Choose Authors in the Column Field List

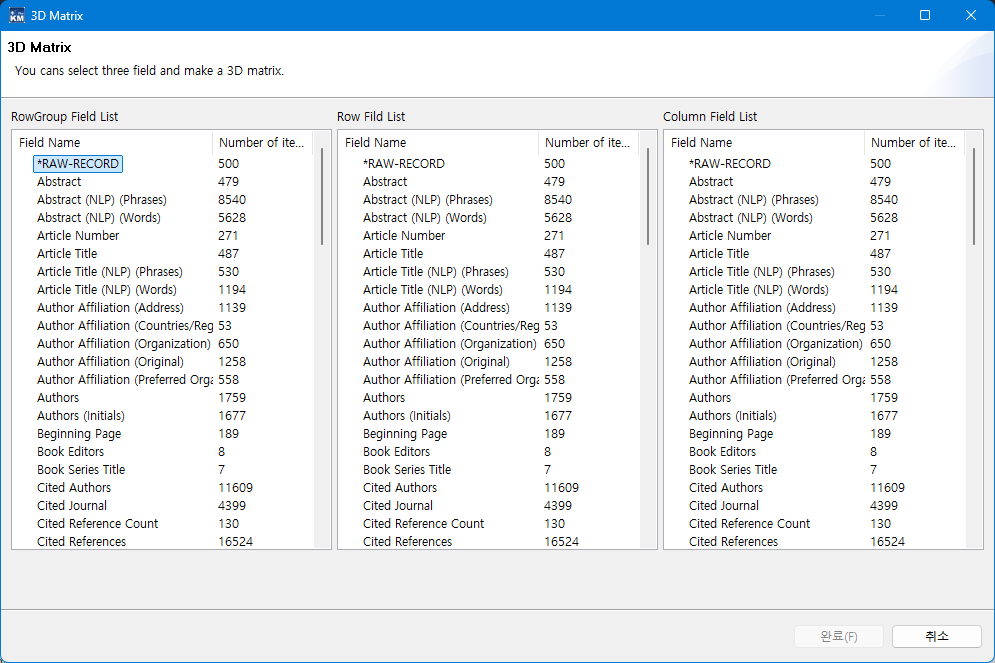pos(710,398)
